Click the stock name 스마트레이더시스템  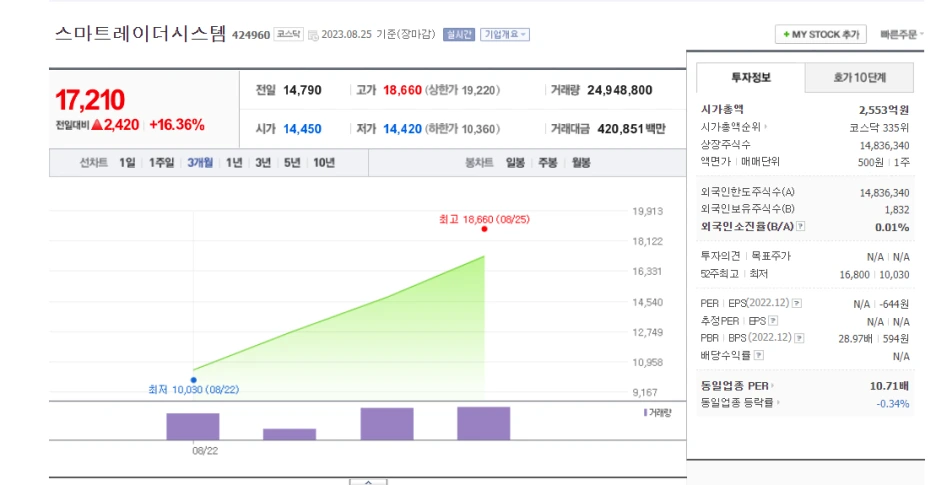click(141, 33)
